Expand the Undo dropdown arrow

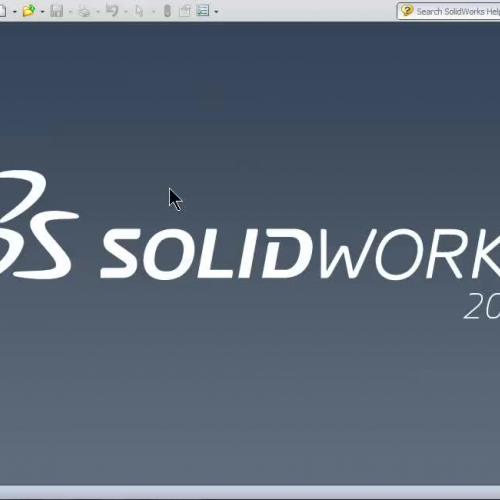(126, 12)
